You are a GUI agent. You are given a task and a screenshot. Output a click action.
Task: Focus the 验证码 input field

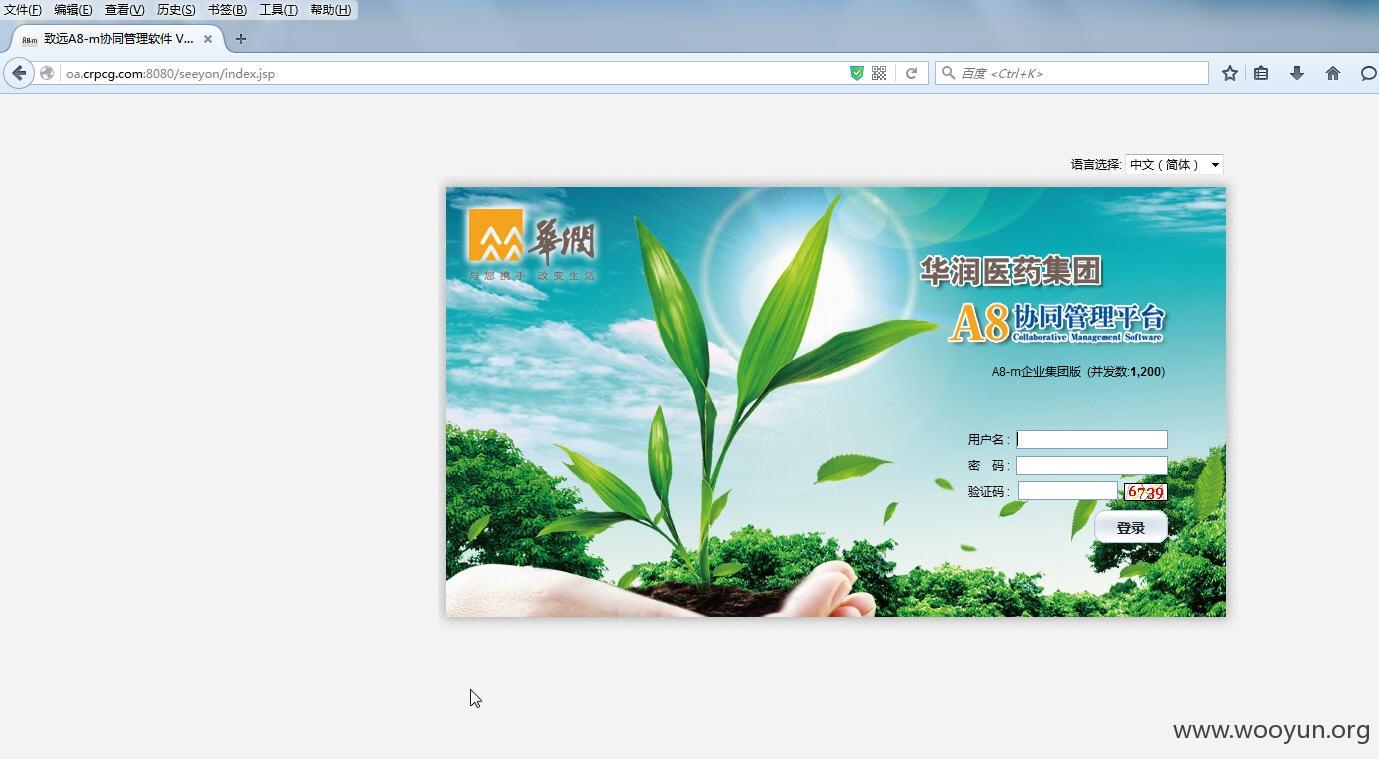(1068, 491)
